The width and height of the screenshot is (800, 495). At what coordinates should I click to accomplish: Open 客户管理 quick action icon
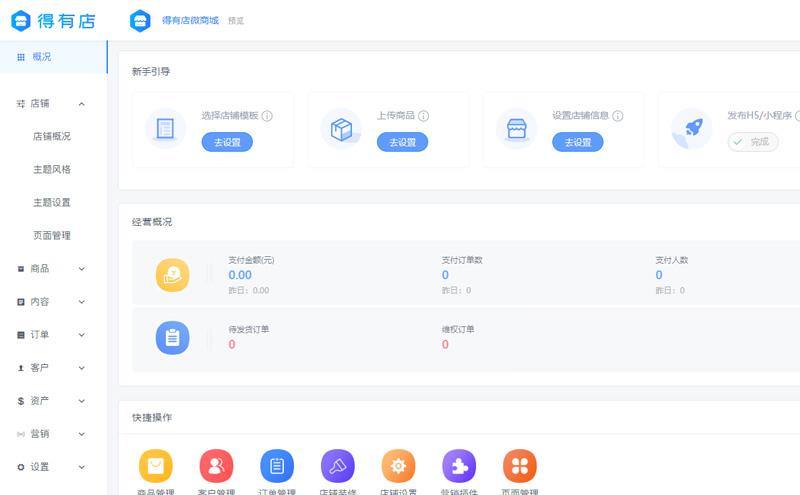coord(216,466)
